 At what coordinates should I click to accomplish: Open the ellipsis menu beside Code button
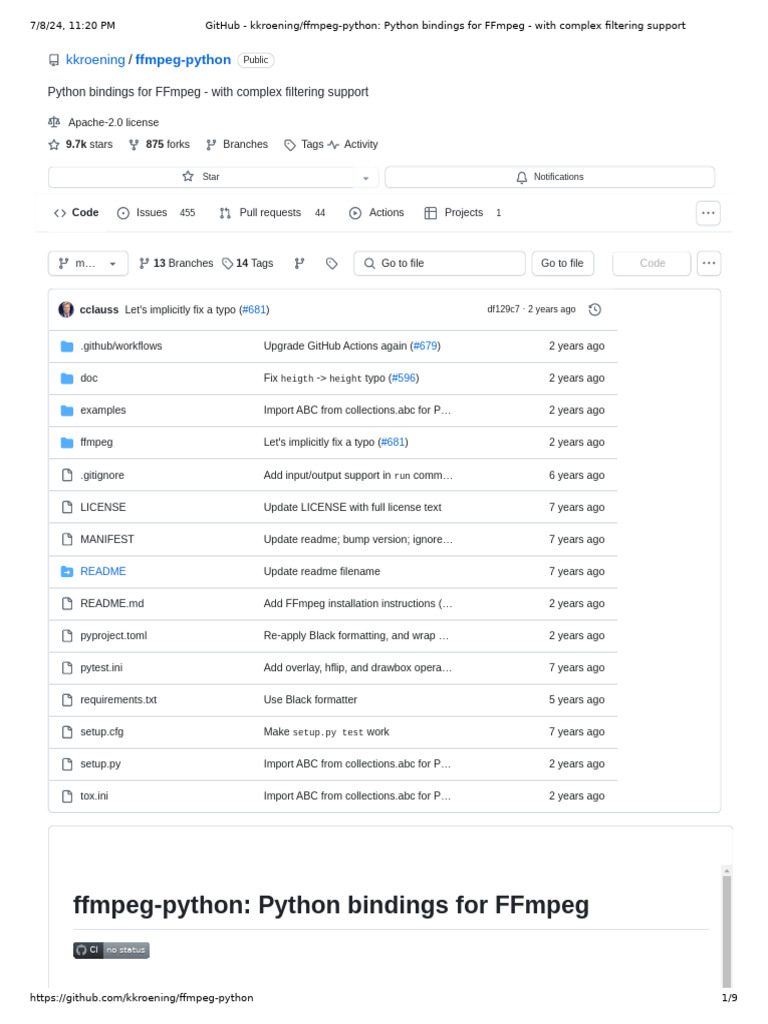pyautogui.click(x=709, y=263)
